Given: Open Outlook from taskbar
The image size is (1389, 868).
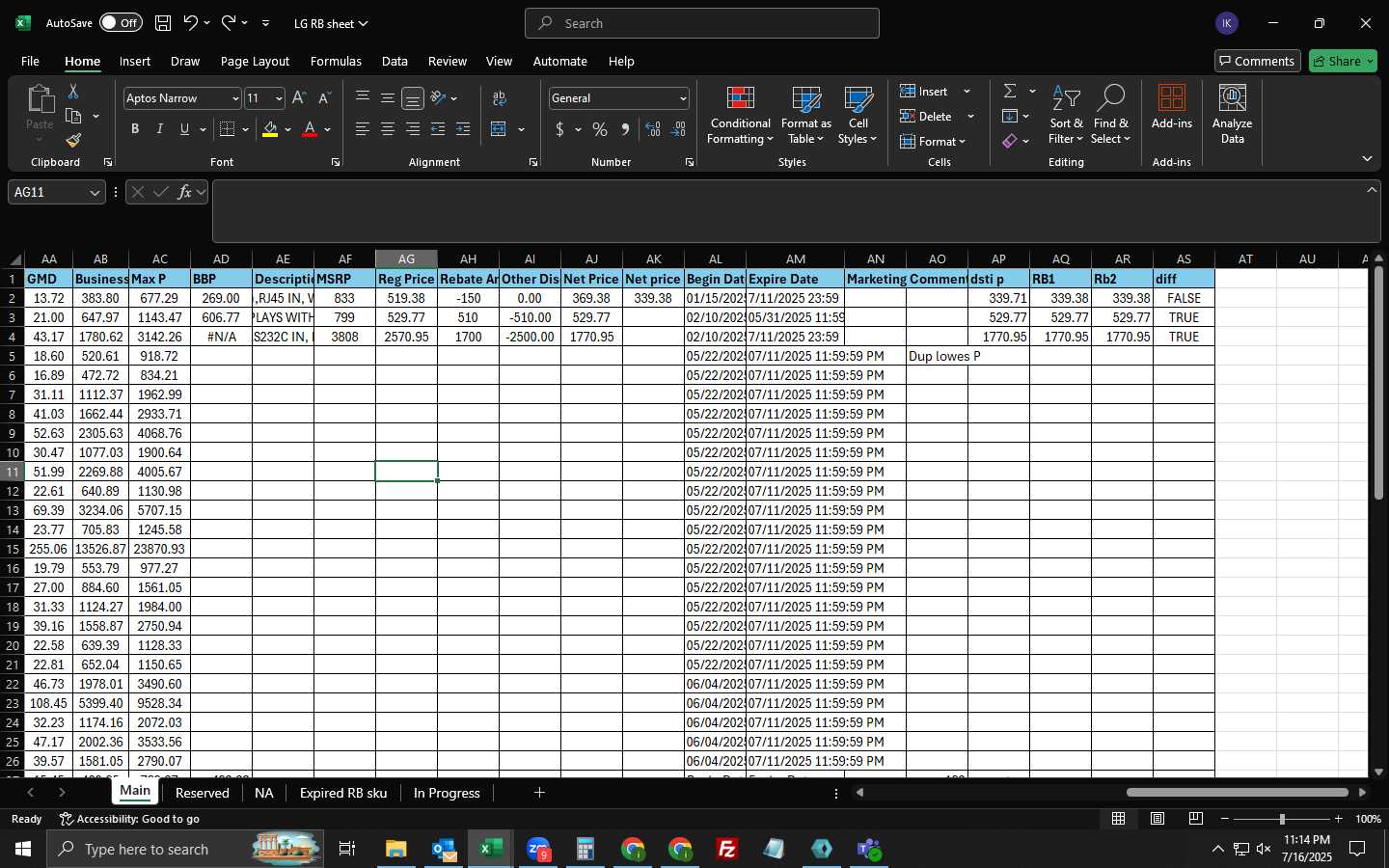Looking at the screenshot, I should (x=444, y=849).
